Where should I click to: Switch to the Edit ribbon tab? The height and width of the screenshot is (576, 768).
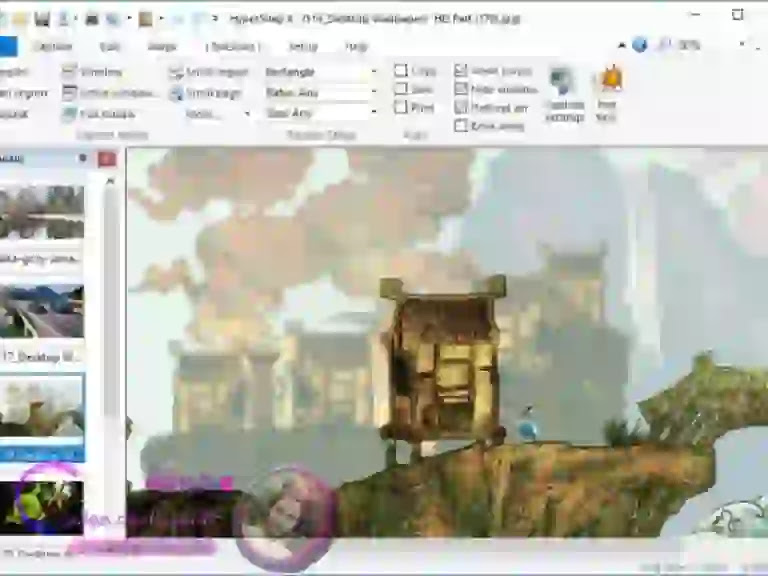coord(110,47)
